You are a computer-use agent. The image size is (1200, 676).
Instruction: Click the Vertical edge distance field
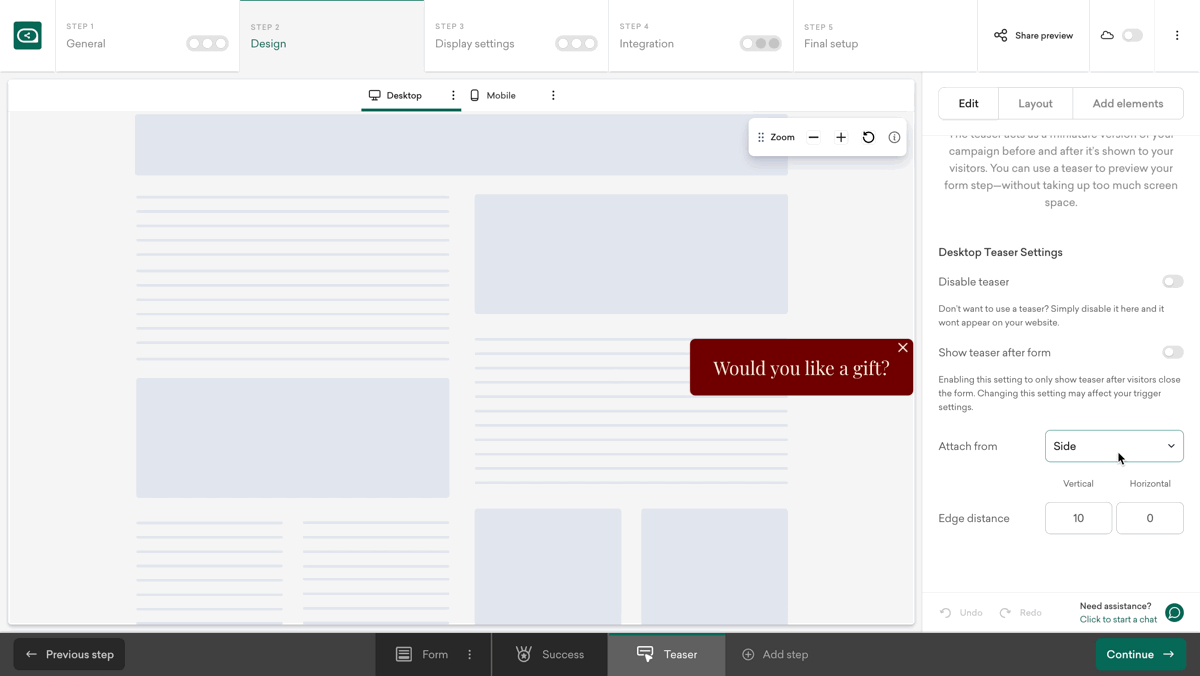coord(1078,518)
